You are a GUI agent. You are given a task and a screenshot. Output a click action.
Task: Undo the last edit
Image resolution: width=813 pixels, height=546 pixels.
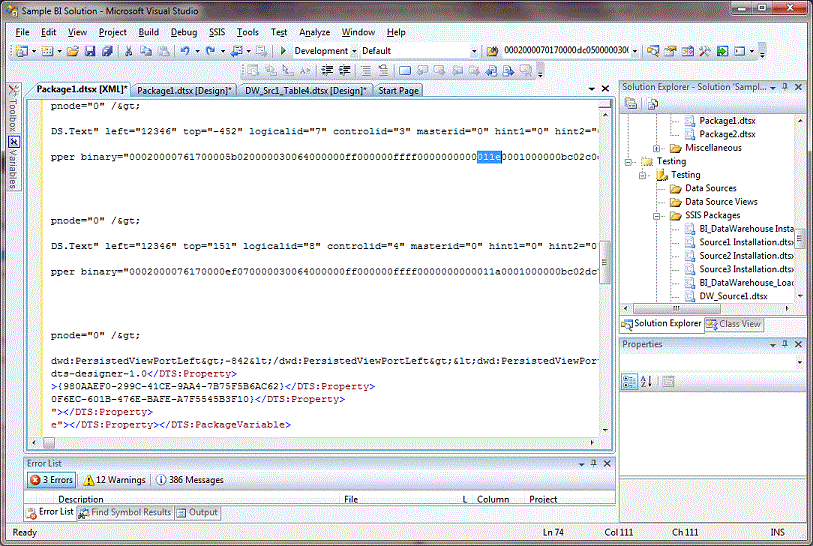coord(185,51)
